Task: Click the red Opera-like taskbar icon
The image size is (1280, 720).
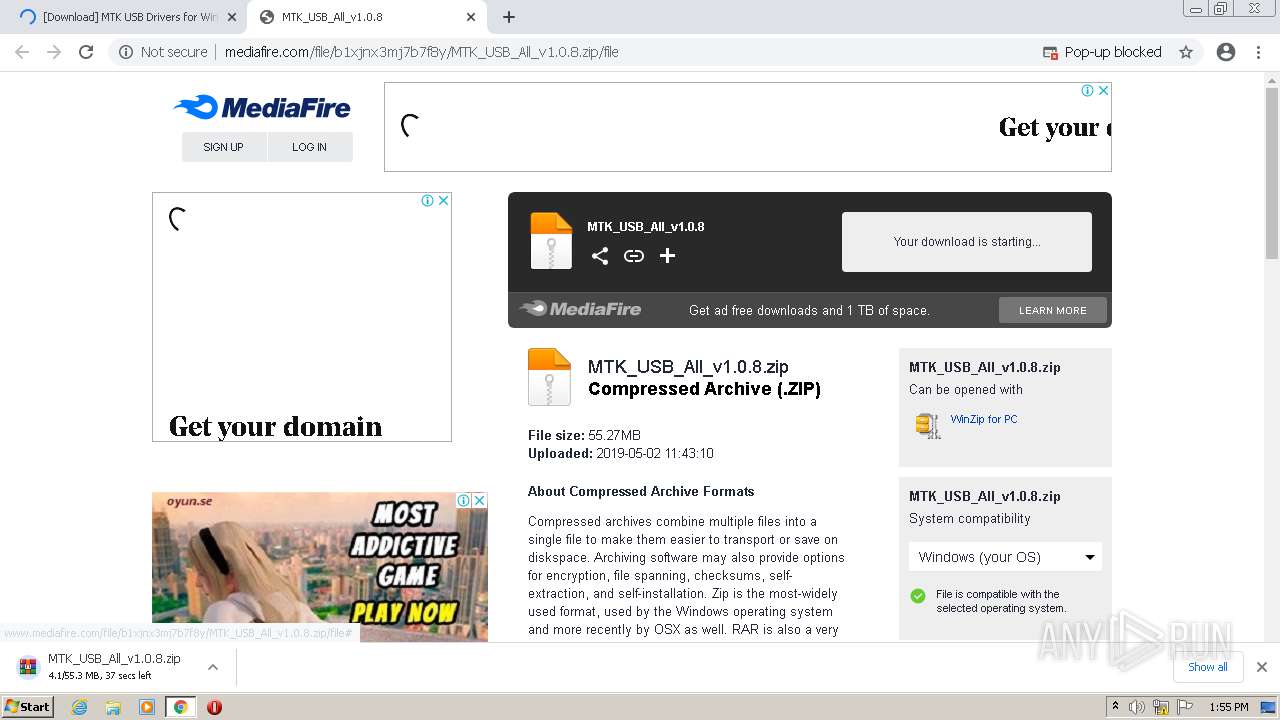Action: coord(214,707)
